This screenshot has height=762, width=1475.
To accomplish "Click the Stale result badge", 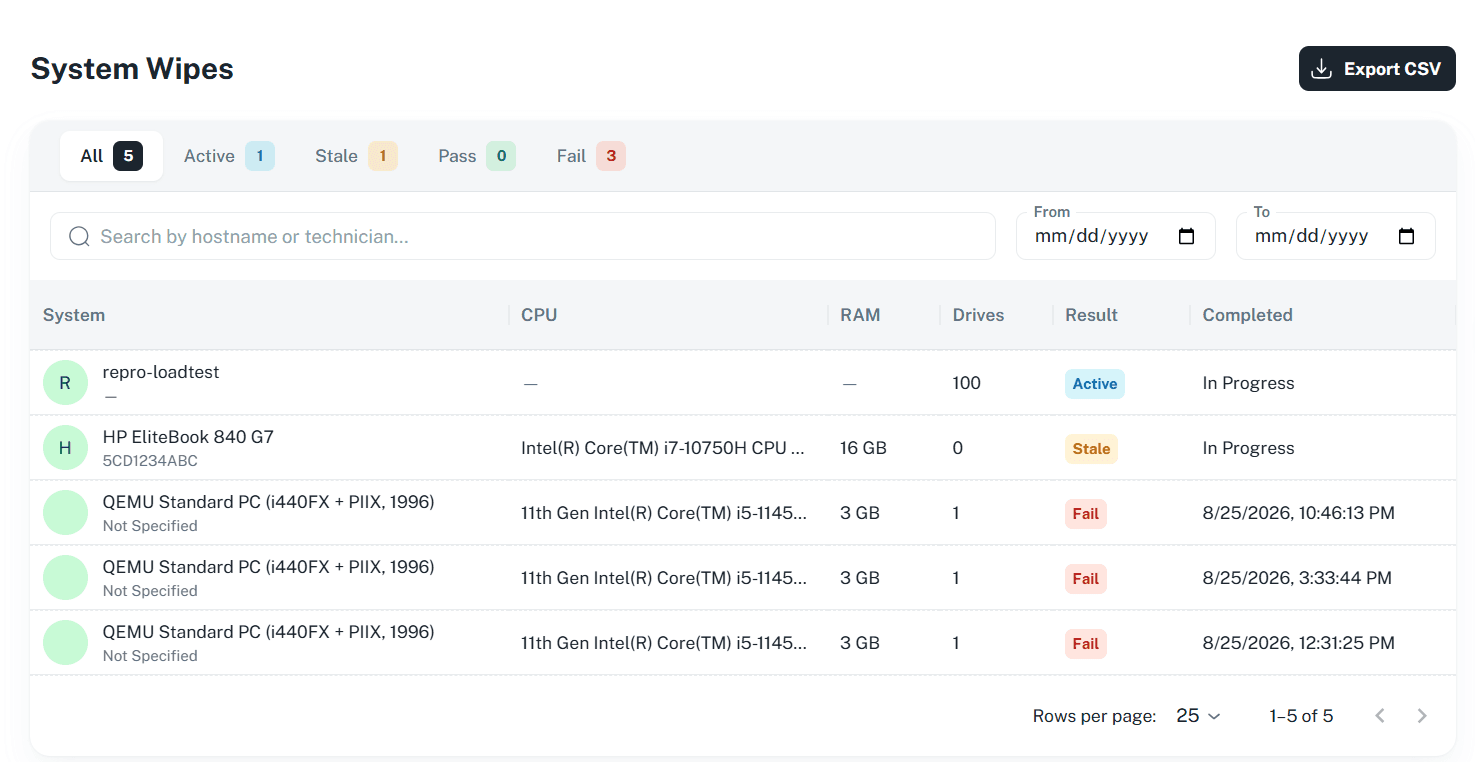I will (1091, 449).
